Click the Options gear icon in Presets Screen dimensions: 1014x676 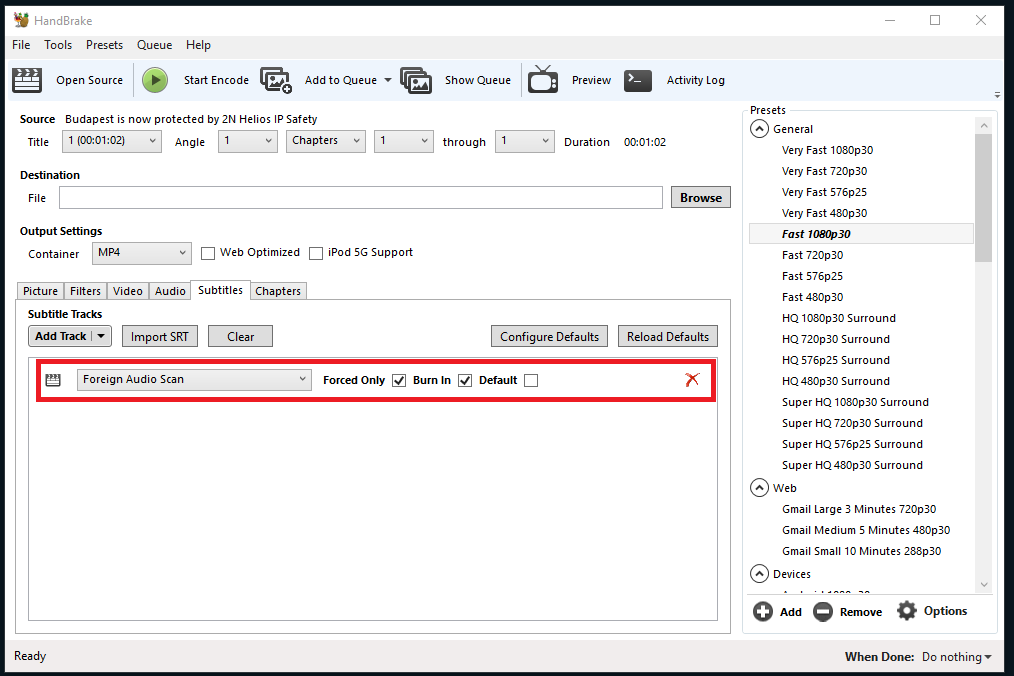point(906,611)
